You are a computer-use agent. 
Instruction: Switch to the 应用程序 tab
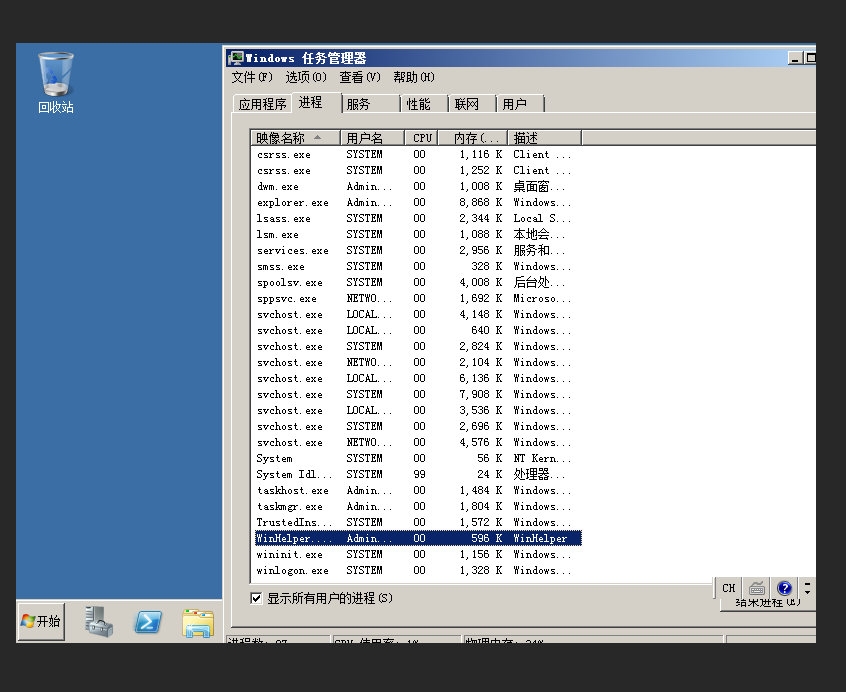(263, 104)
